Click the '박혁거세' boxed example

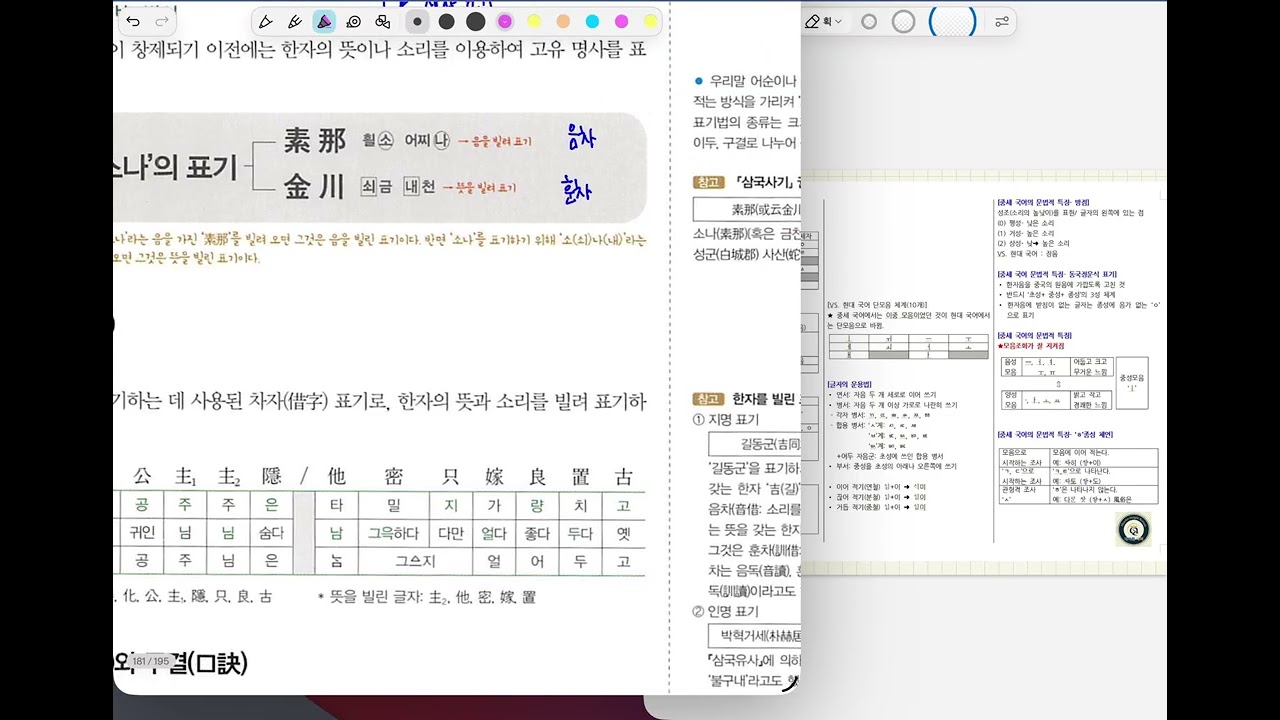point(753,636)
